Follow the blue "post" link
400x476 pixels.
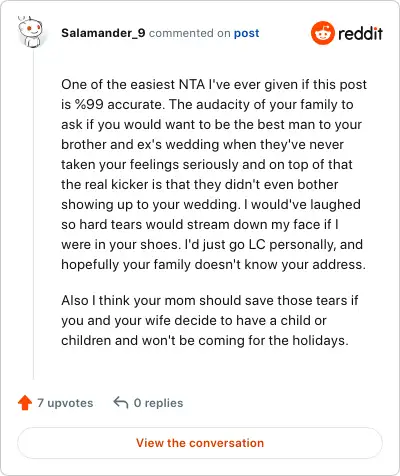(246, 33)
